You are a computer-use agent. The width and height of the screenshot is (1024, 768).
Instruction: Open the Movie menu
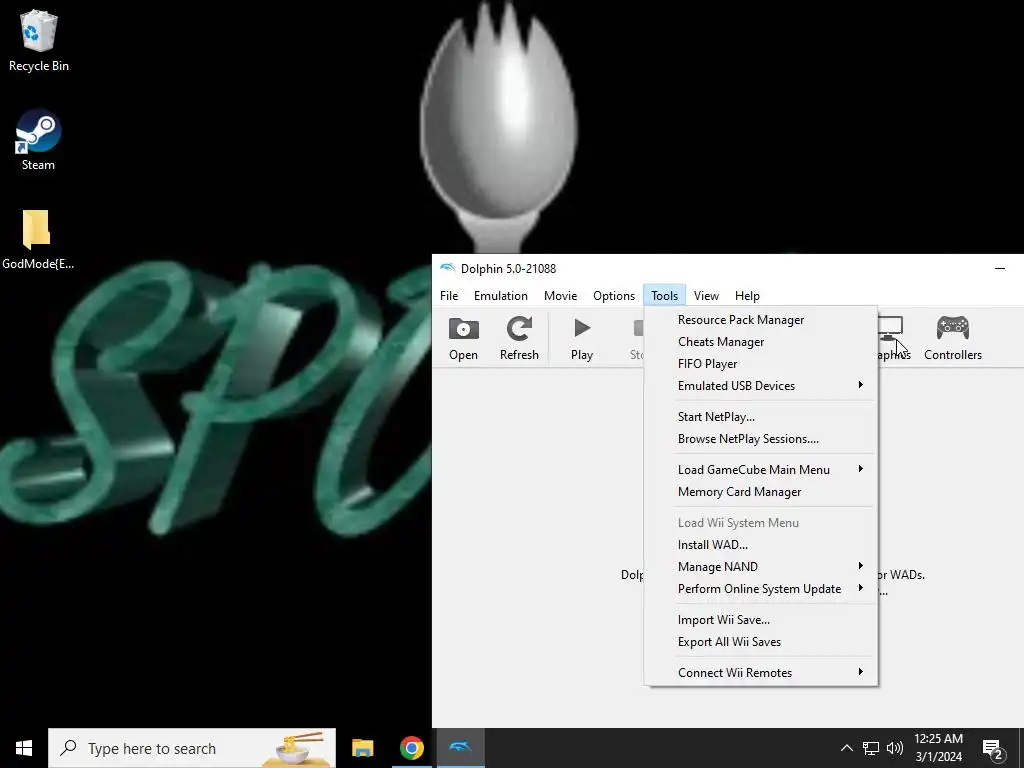click(560, 296)
